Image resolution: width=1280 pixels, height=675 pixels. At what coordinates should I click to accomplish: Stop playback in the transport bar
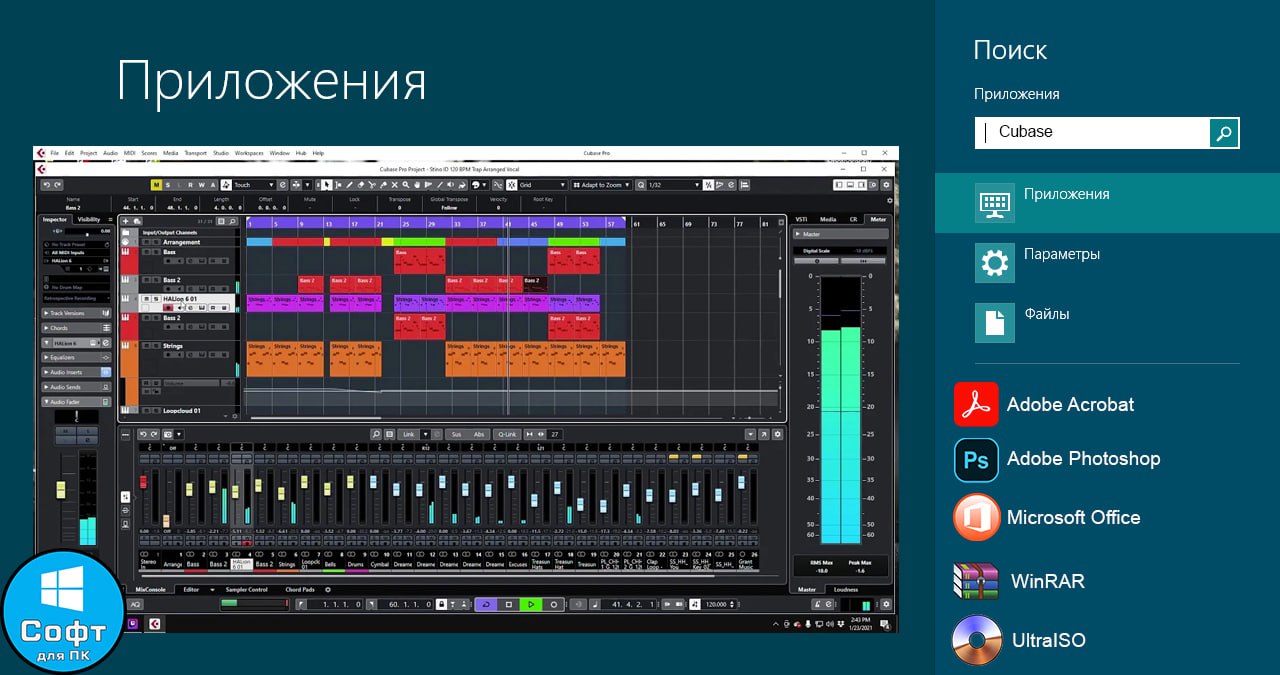pos(508,605)
